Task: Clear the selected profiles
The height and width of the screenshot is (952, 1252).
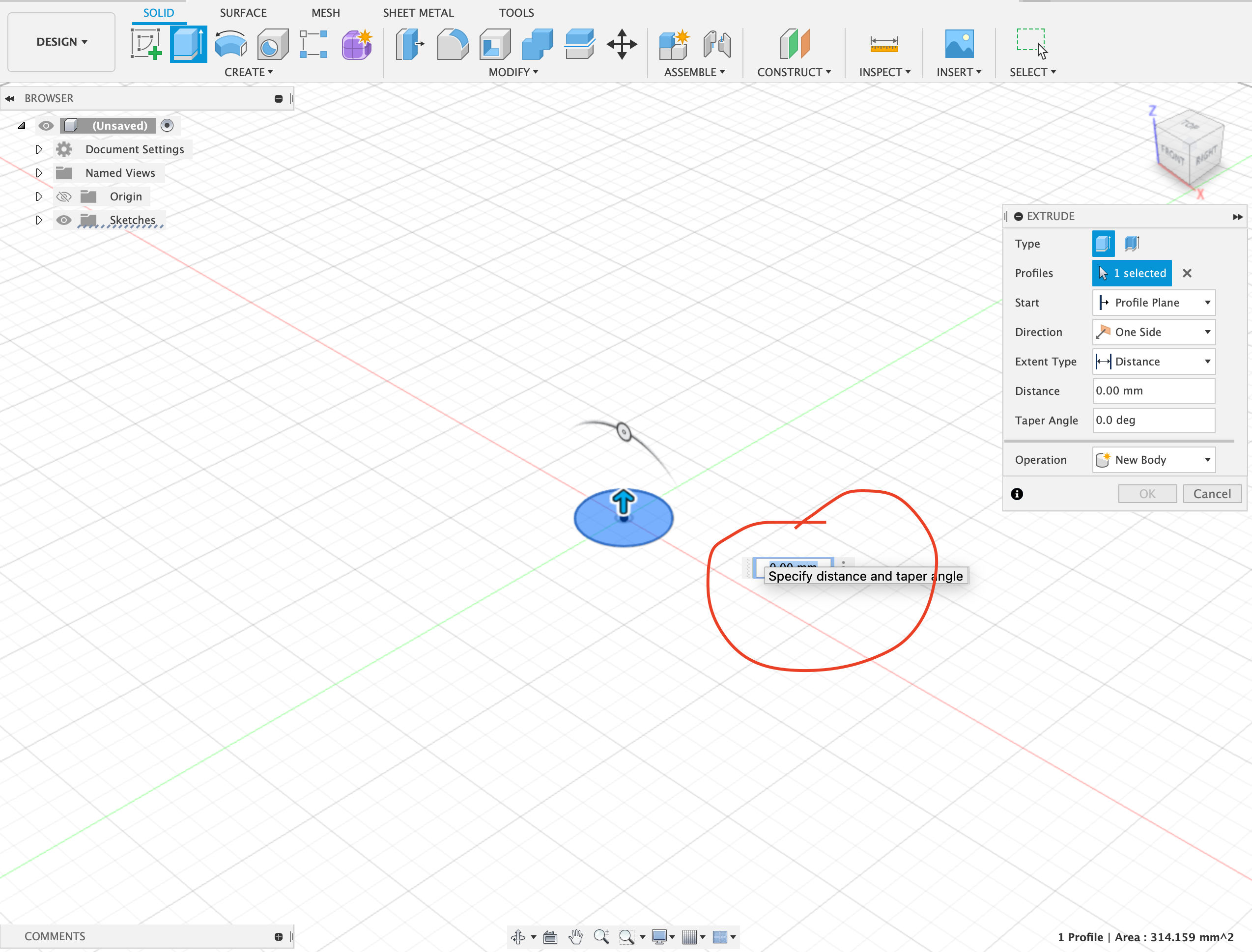Action: (1187, 273)
